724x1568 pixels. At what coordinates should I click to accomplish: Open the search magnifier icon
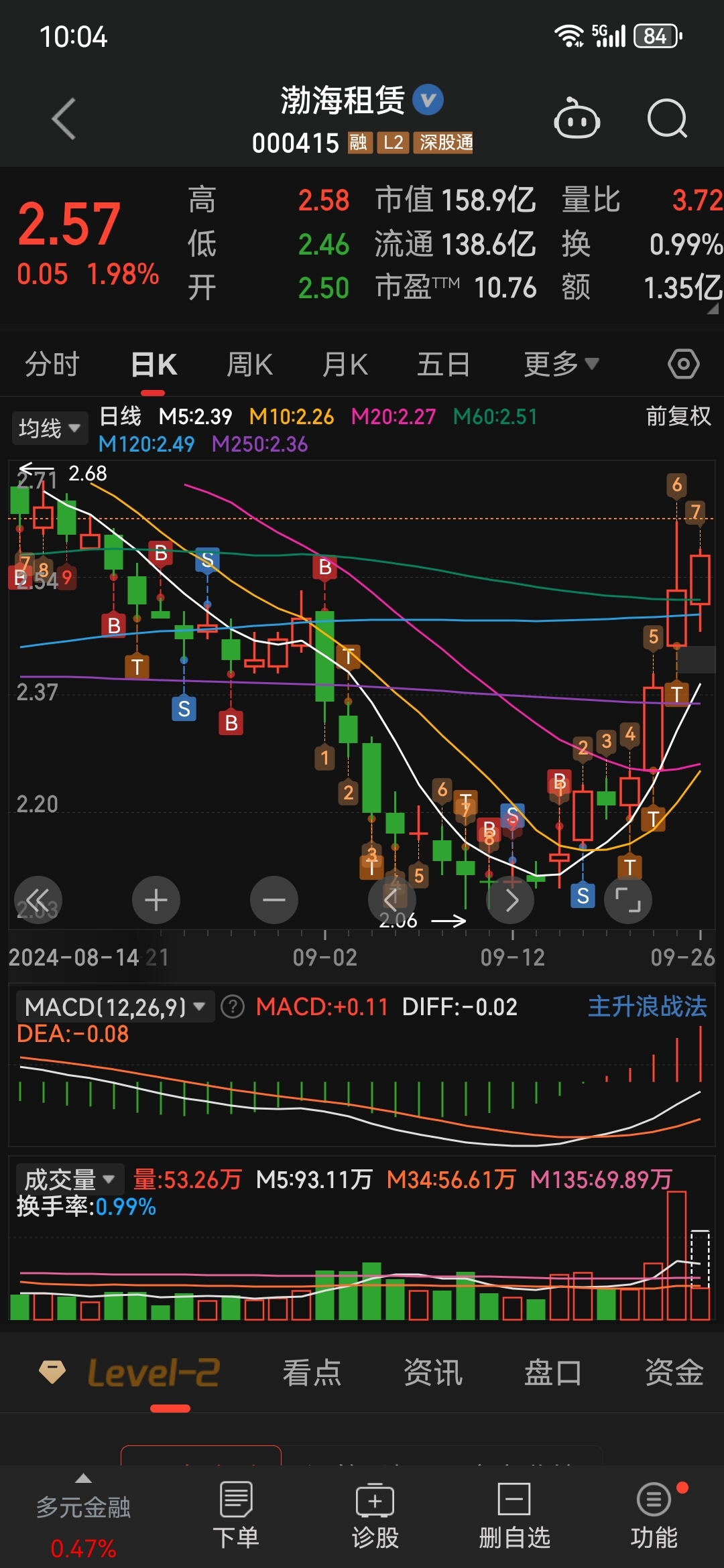[668, 119]
